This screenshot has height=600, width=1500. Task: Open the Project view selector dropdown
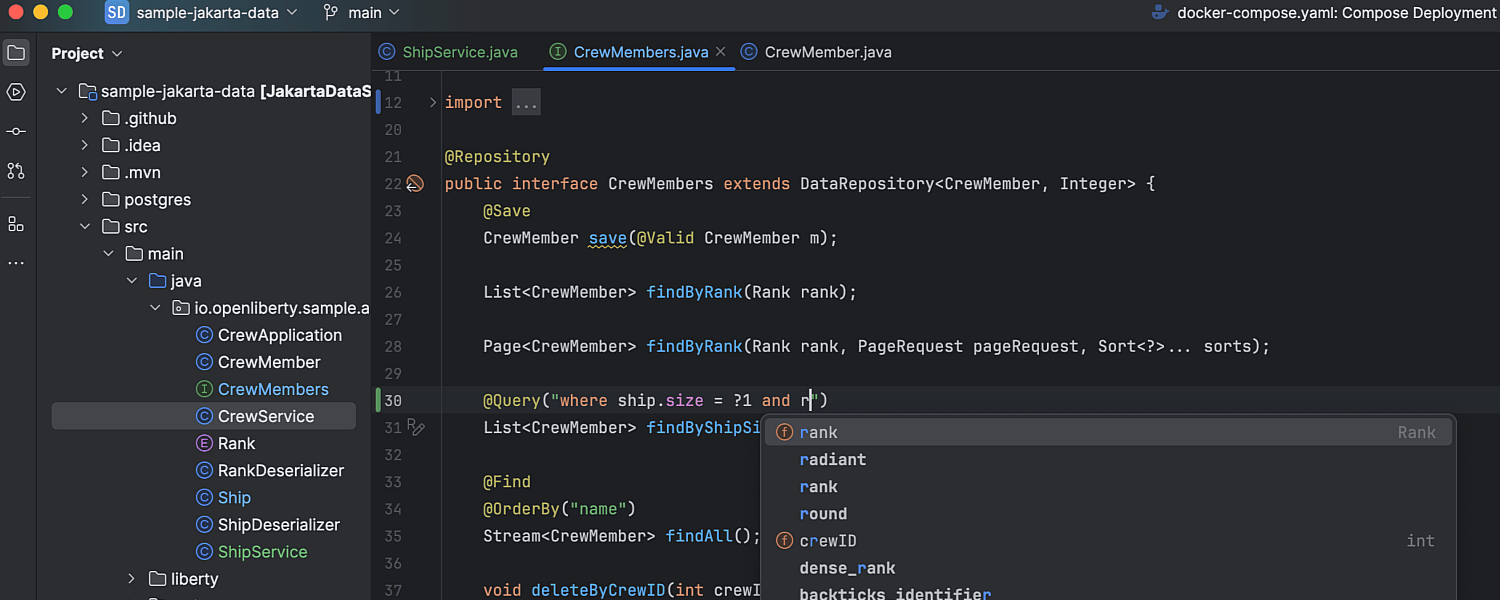87,54
